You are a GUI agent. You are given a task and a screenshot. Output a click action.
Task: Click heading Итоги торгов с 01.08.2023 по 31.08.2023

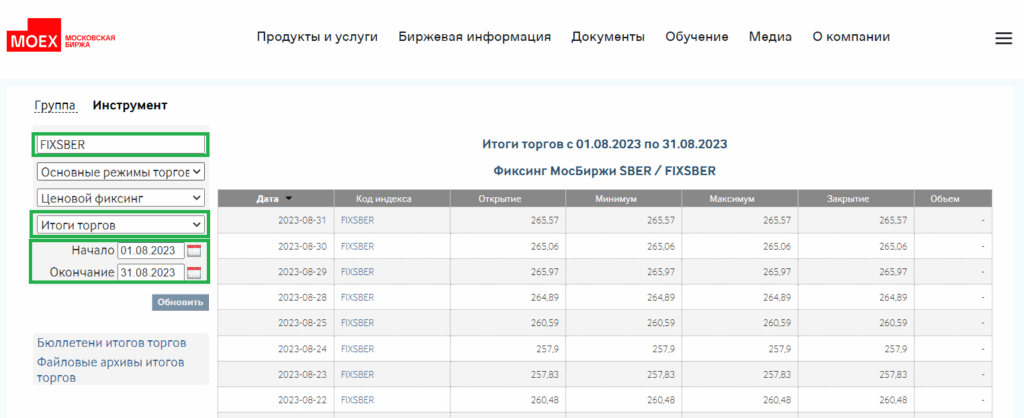[x=605, y=144]
